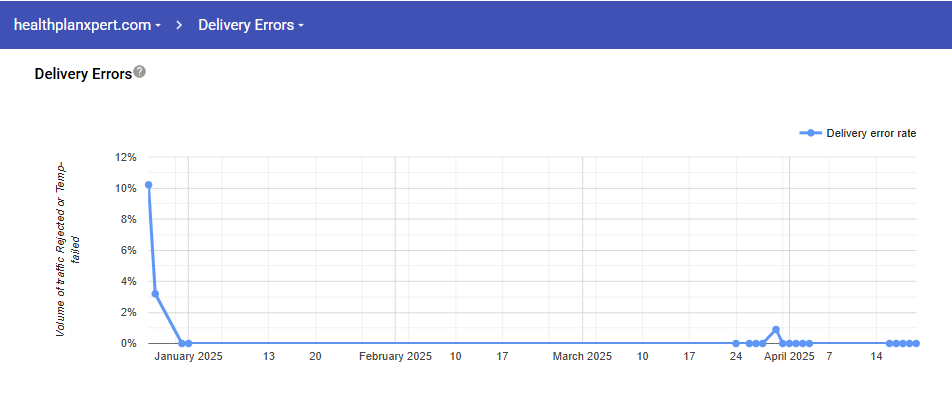
Task: Click the January 2025 axis label
Action: click(189, 356)
